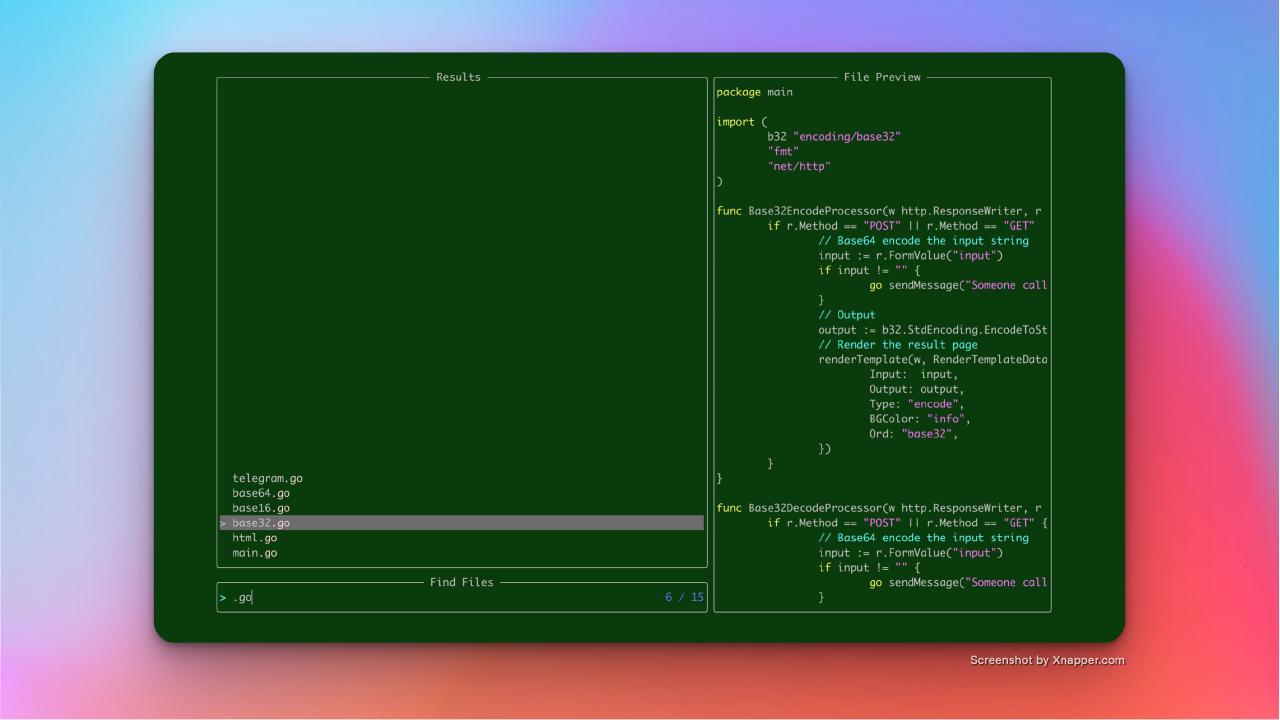The image size is (1280, 720).
Task: Click the '// Output' comment line
Action: [x=846, y=315]
